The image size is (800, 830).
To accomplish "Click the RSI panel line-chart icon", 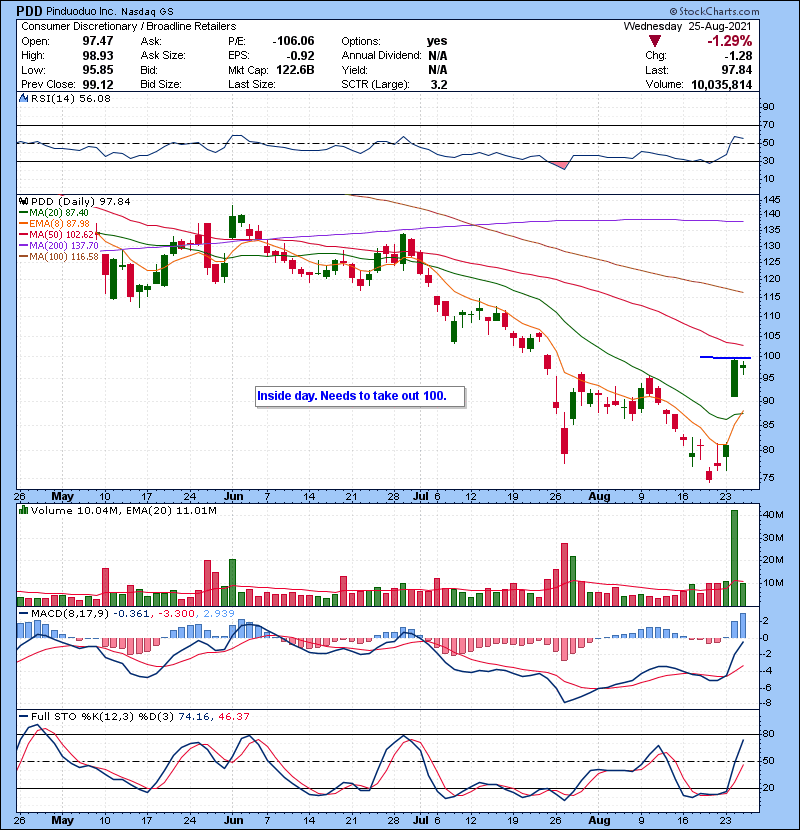I will click(24, 98).
